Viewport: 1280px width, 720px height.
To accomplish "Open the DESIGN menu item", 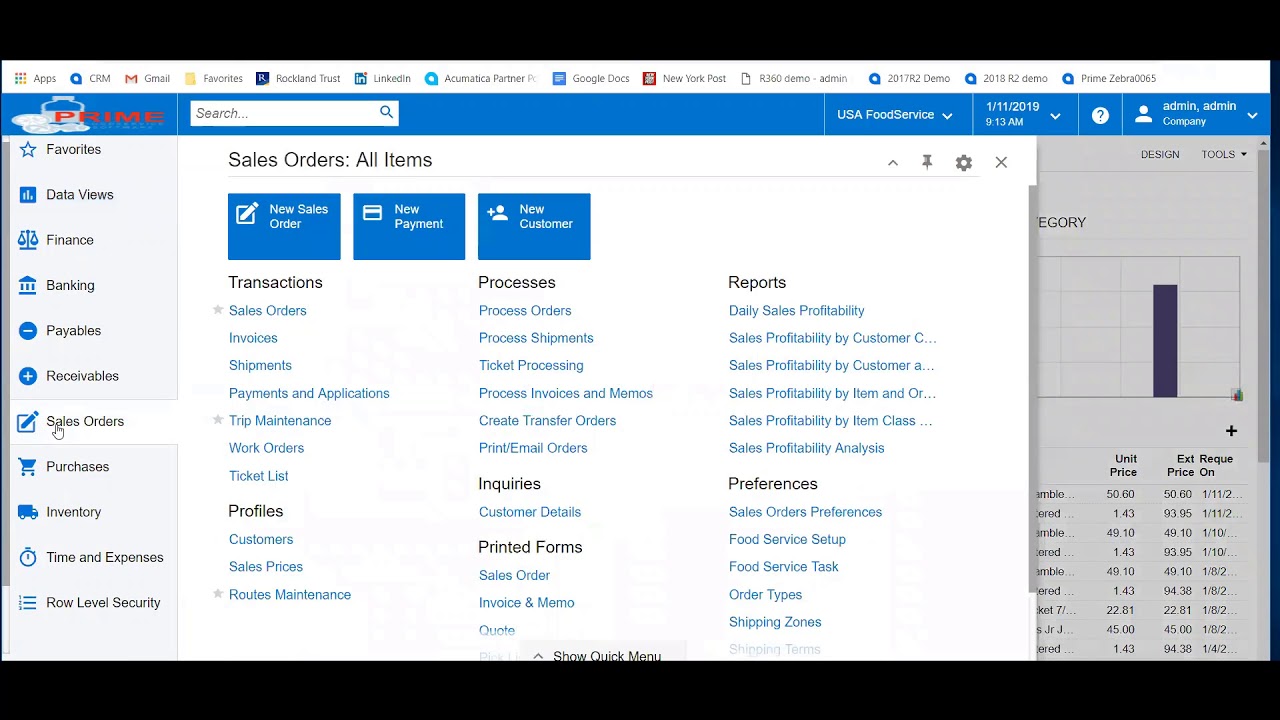I will (1160, 154).
